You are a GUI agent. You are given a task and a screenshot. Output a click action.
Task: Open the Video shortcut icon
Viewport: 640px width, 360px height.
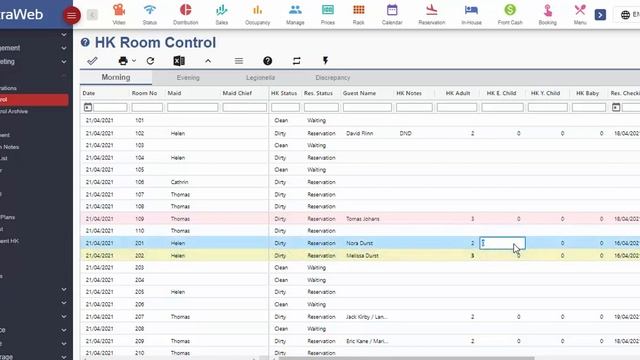point(119,14)
